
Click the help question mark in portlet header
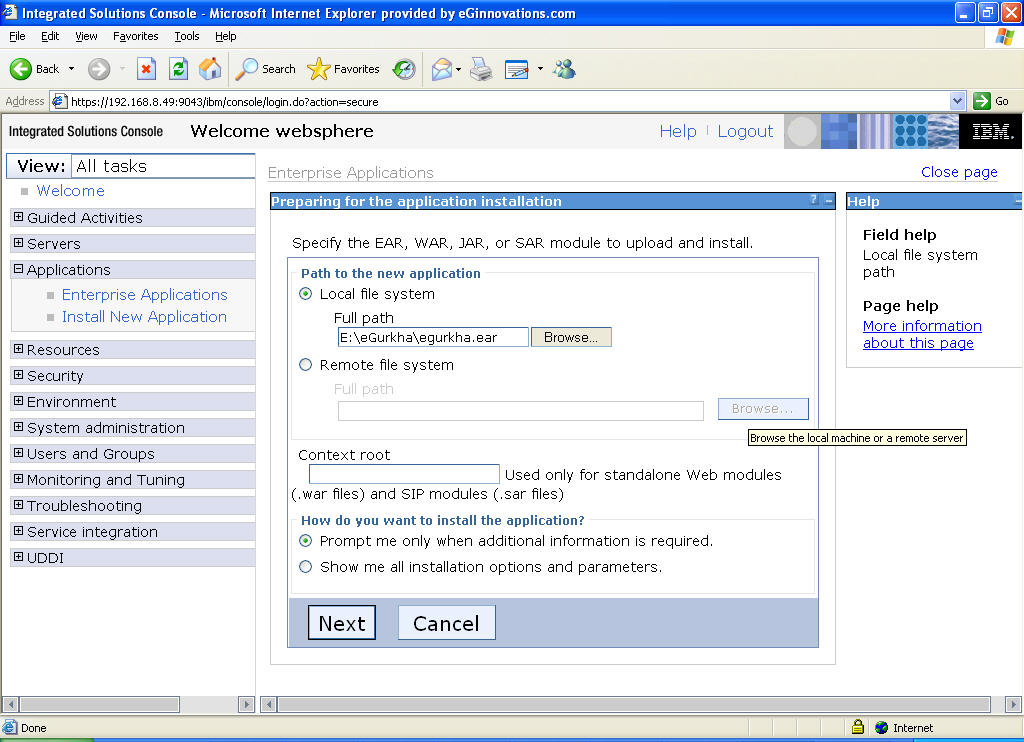pos(814,200)
